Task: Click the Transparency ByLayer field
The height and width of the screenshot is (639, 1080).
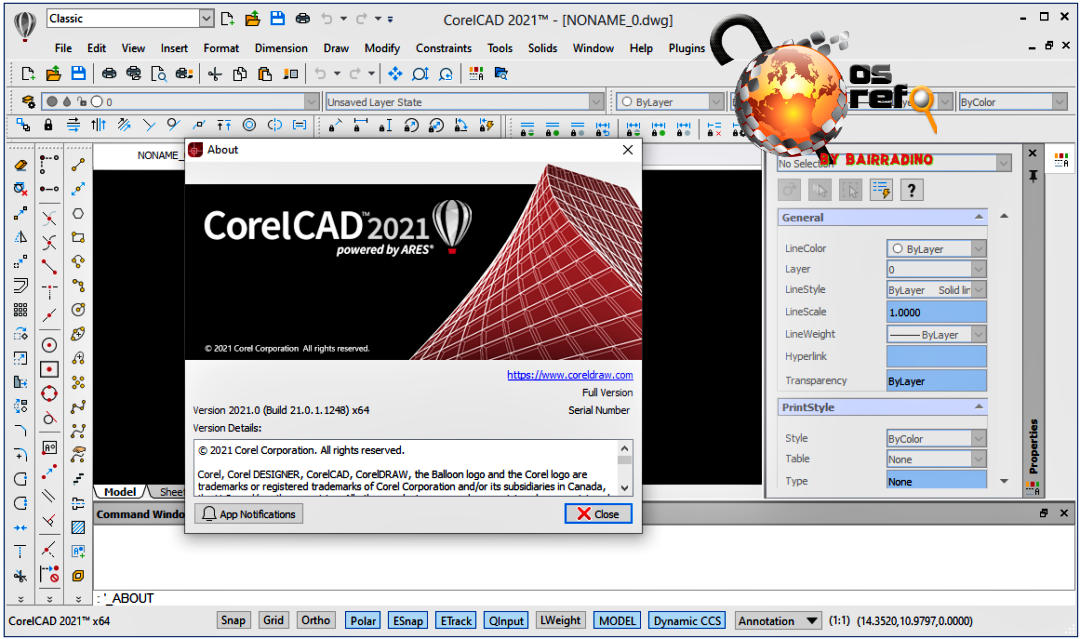Action: pyautogui.click(x=936, y=381)
